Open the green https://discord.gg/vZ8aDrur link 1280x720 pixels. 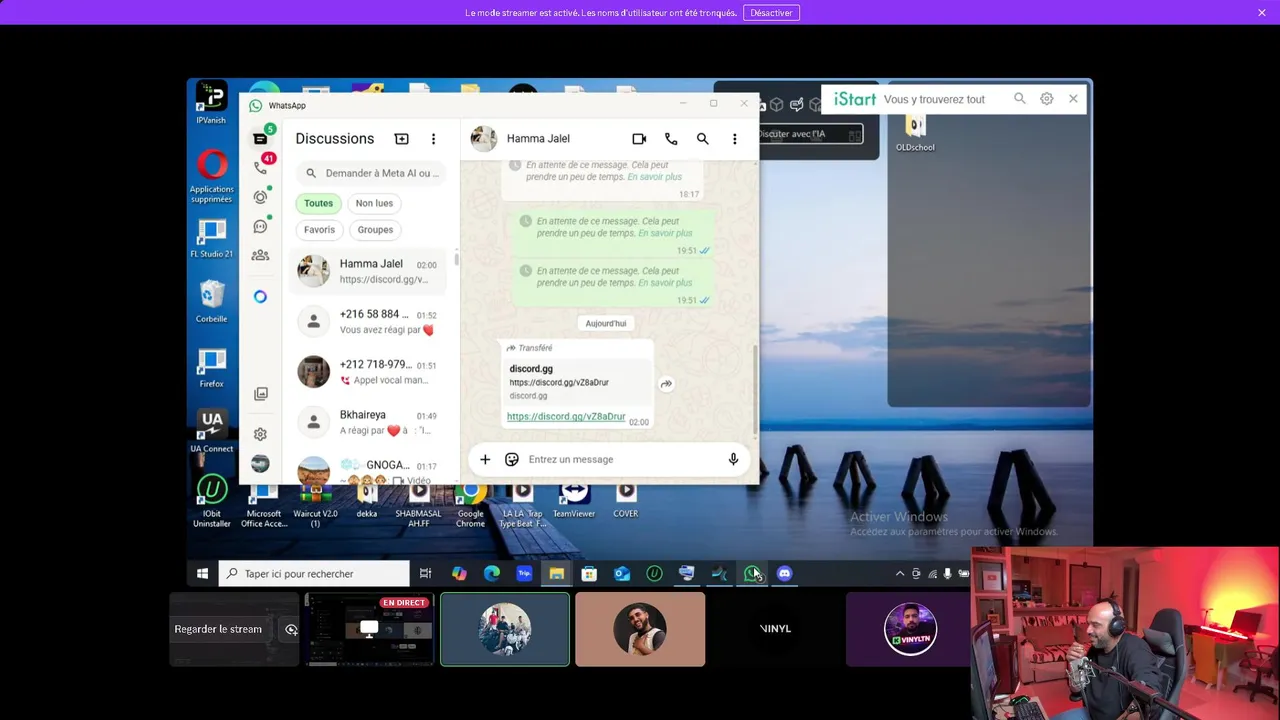pyautogui.click(x=566, y=416)
